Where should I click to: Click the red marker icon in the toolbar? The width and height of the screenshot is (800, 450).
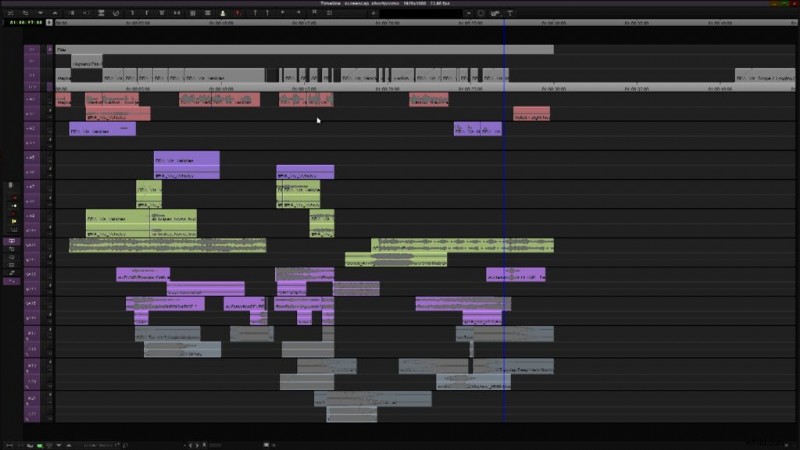tap(238, 13)
